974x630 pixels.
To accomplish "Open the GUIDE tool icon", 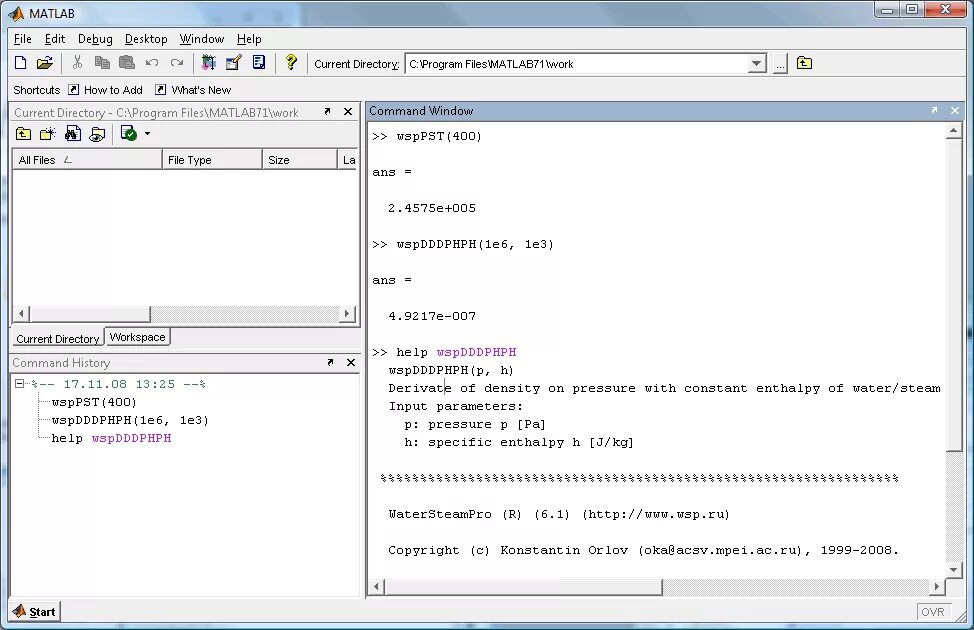I will point(234,63).
